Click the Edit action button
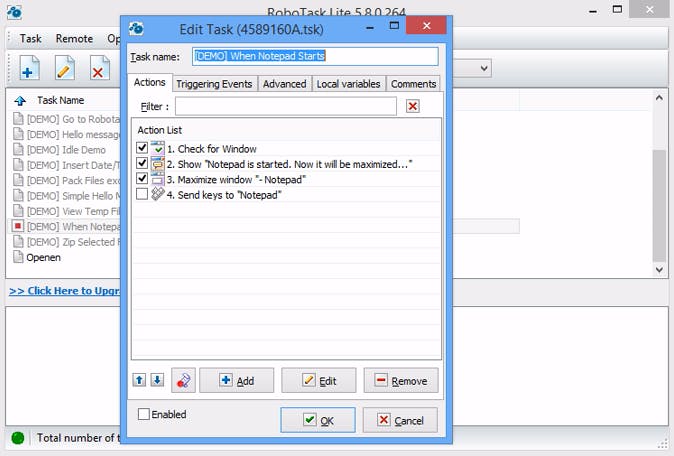 tap(319, 380)
